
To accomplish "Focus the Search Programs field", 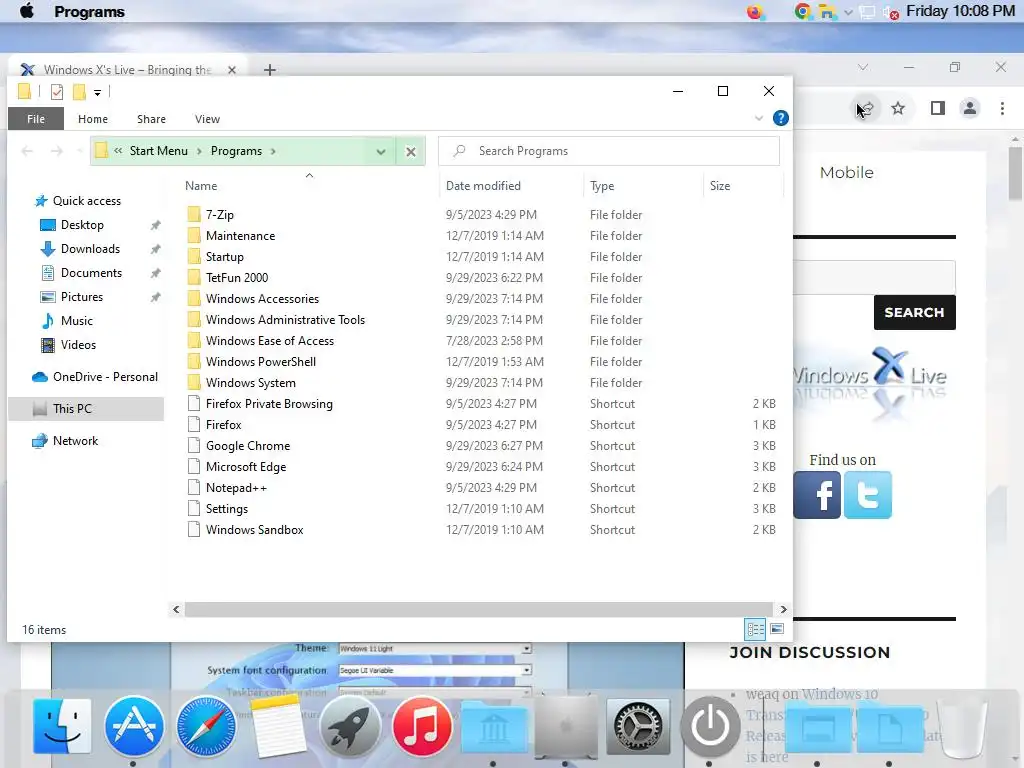I will pos(609,152).
